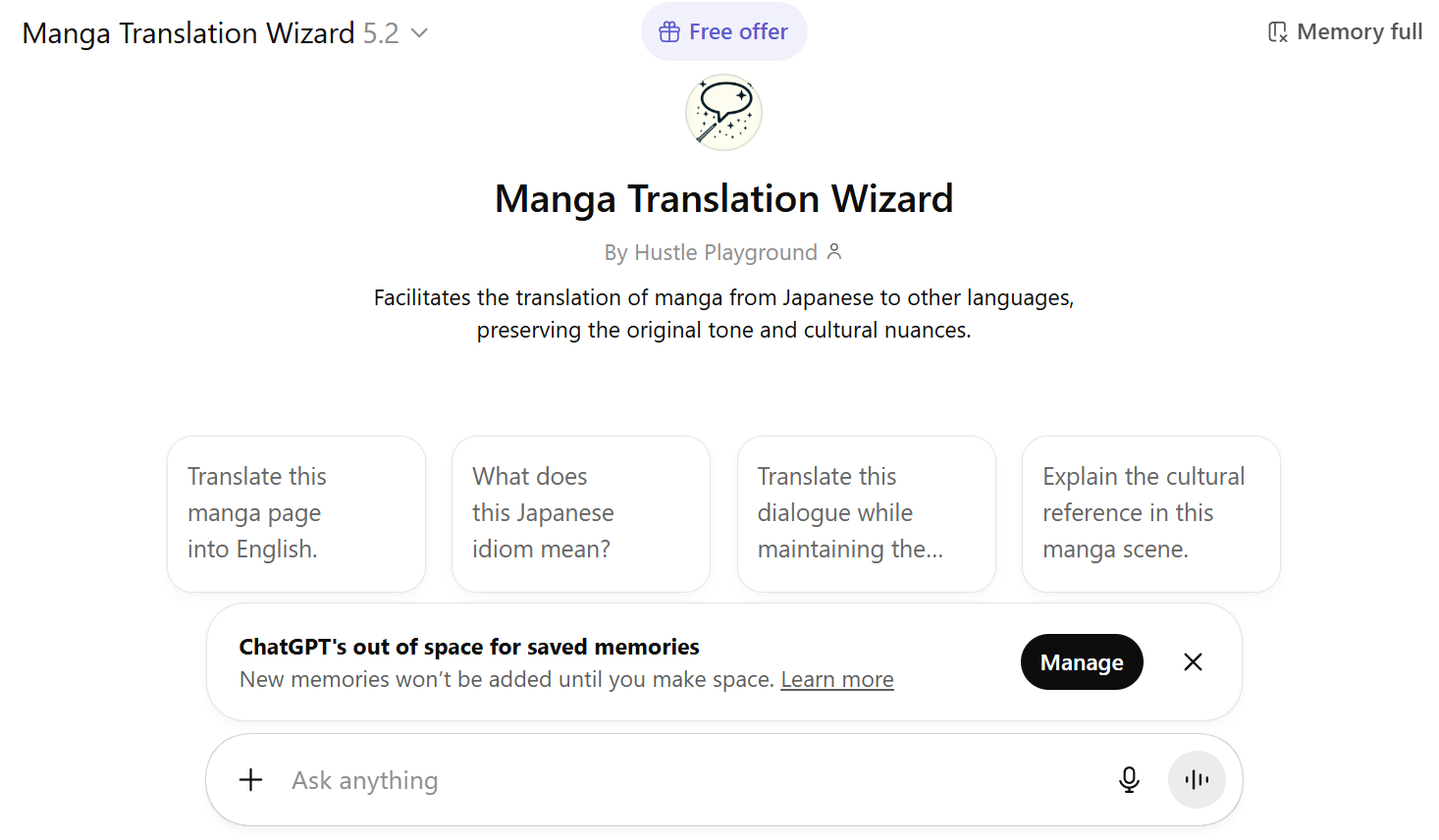1439x840 pixels.
Task: Dismiss the out of space memory banner
Action: (1193, 661)
